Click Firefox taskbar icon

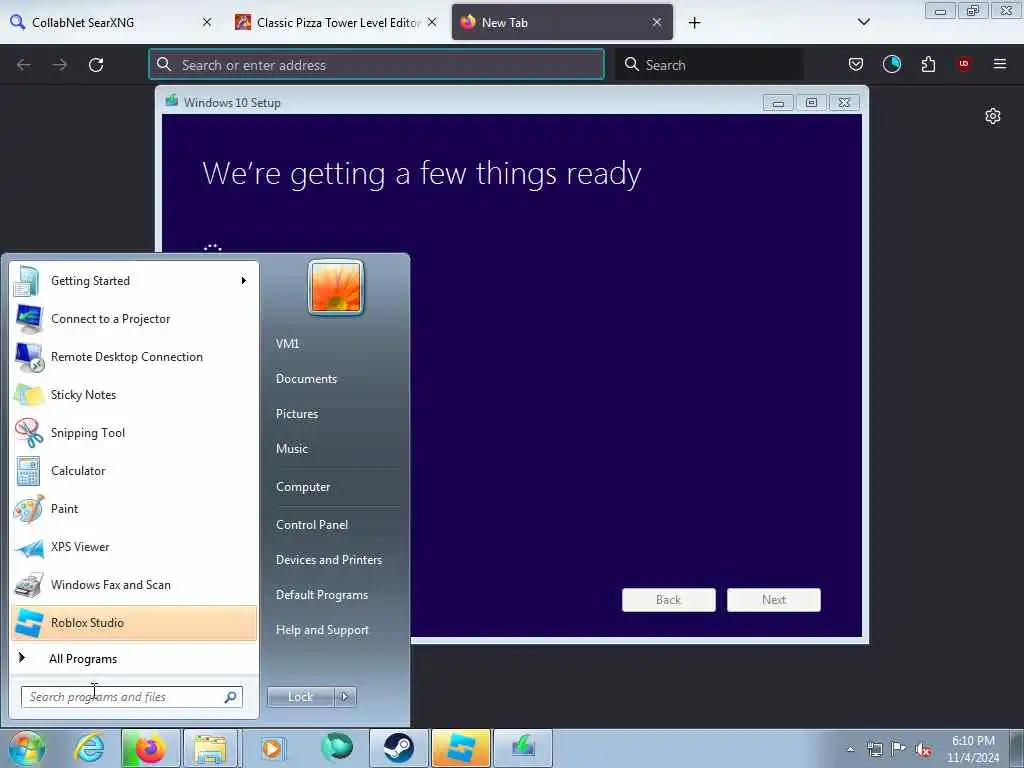click(150, 748)
